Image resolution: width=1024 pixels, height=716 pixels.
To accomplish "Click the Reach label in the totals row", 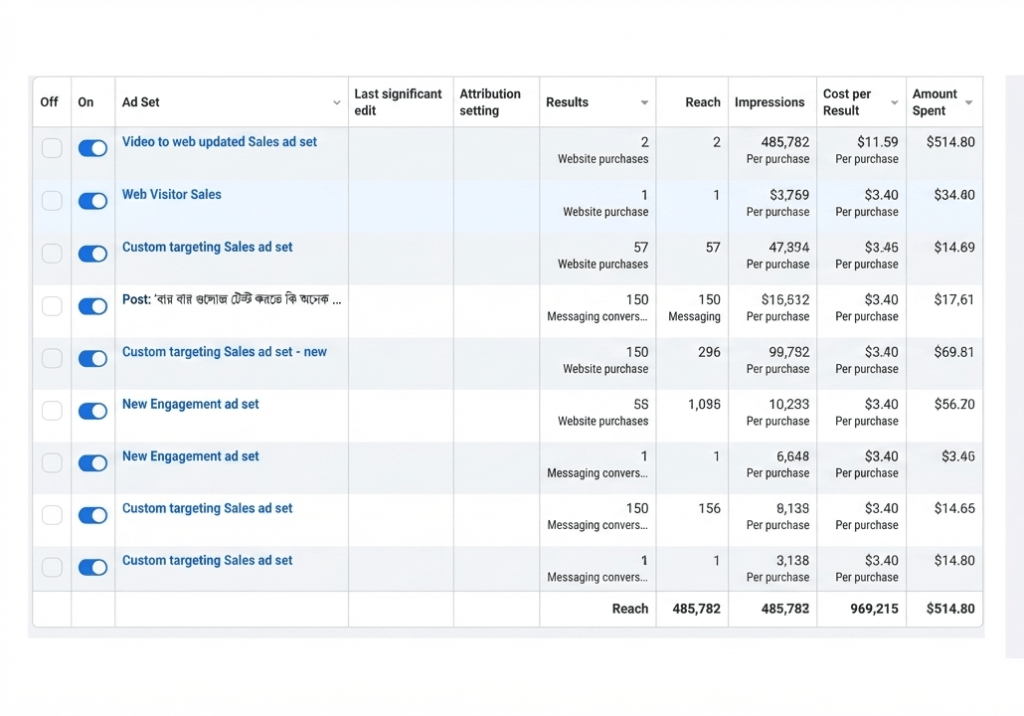I will pyautogui.click(x=630, y=608).
